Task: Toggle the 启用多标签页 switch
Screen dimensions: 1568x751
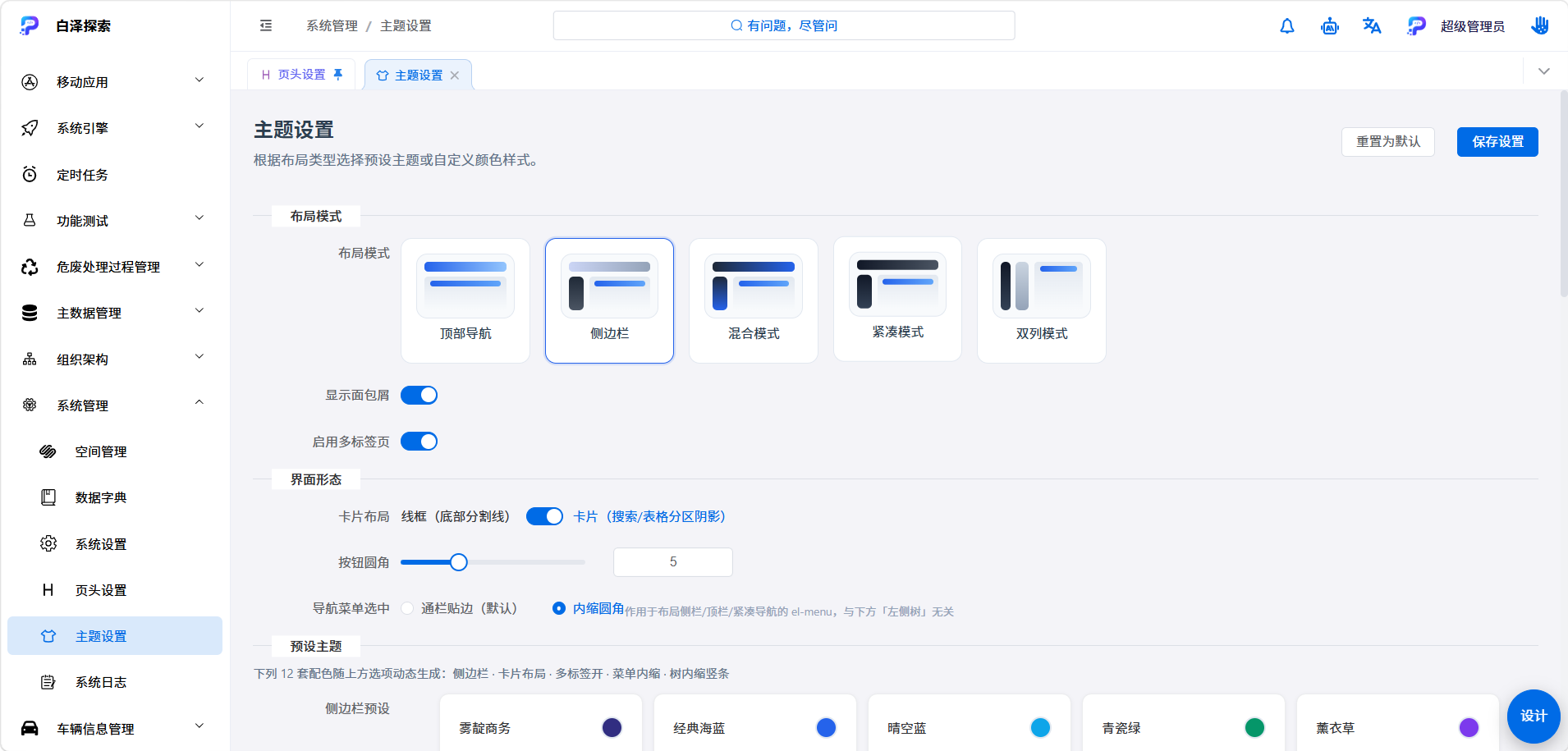Action: point(419,442)
